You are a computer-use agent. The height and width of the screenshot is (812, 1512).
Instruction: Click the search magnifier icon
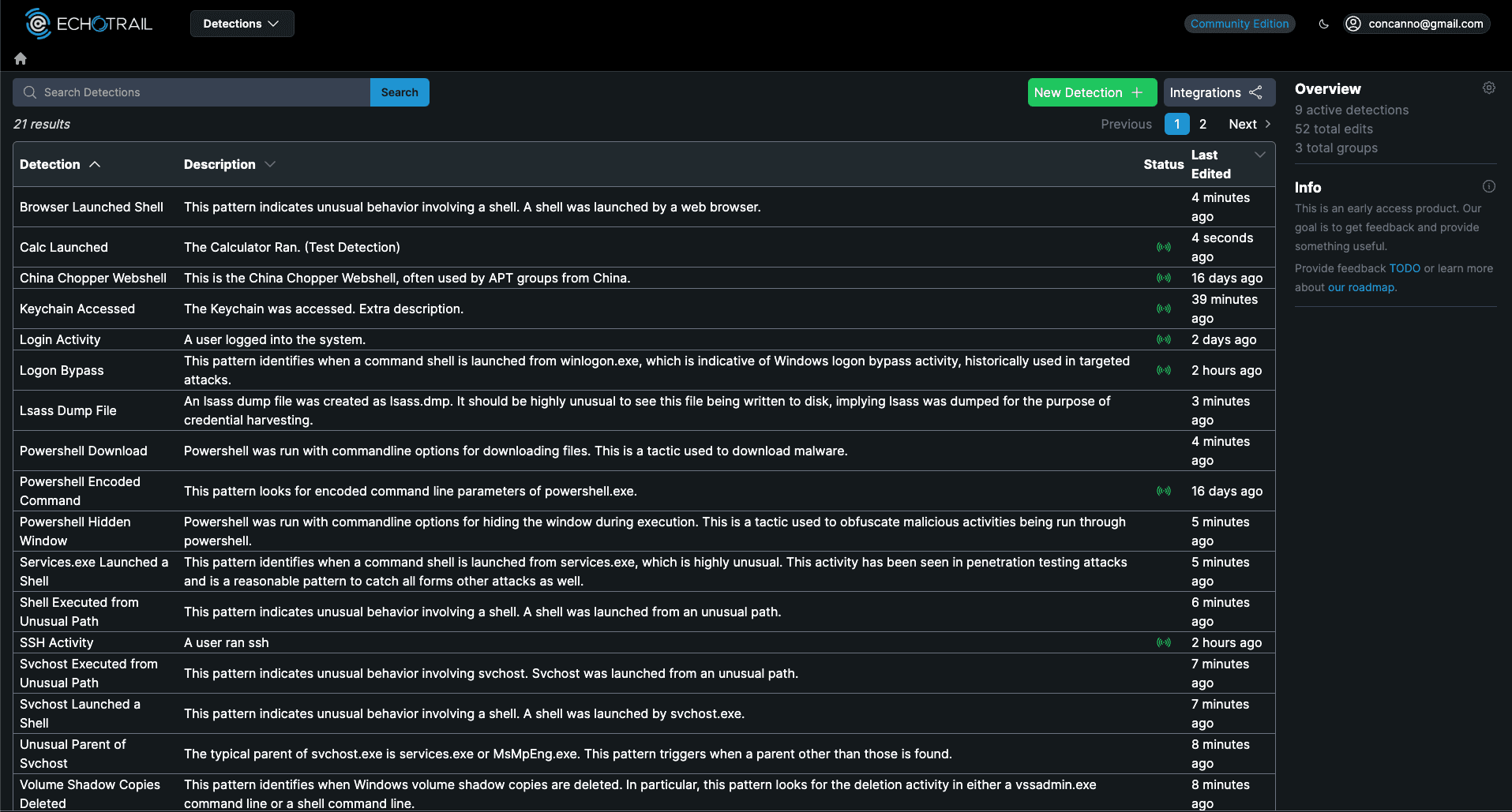pos(30,92)
